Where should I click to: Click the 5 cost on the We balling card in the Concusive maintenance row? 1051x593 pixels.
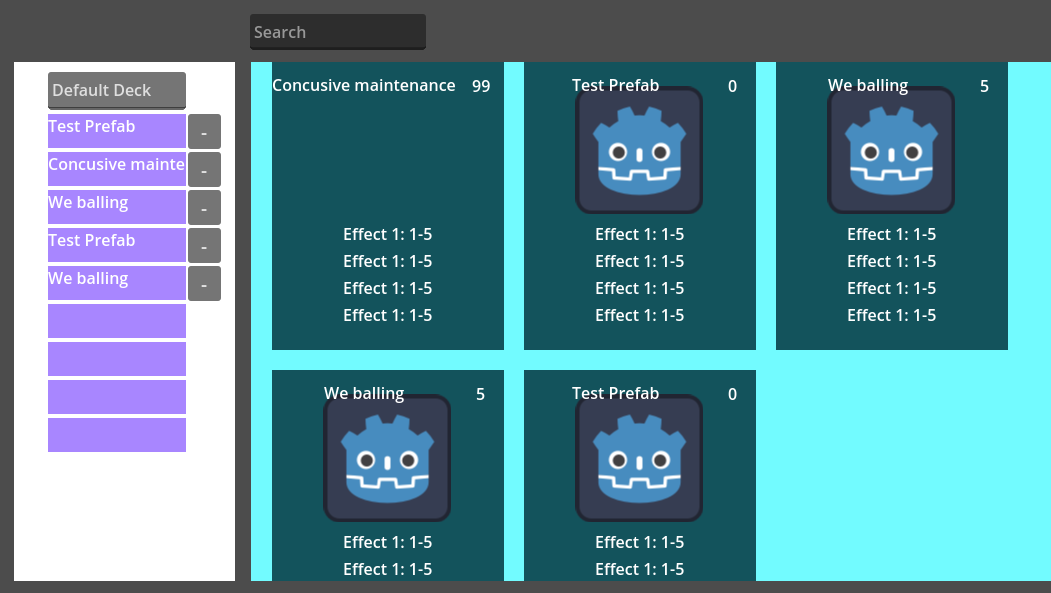coord(984,86)
